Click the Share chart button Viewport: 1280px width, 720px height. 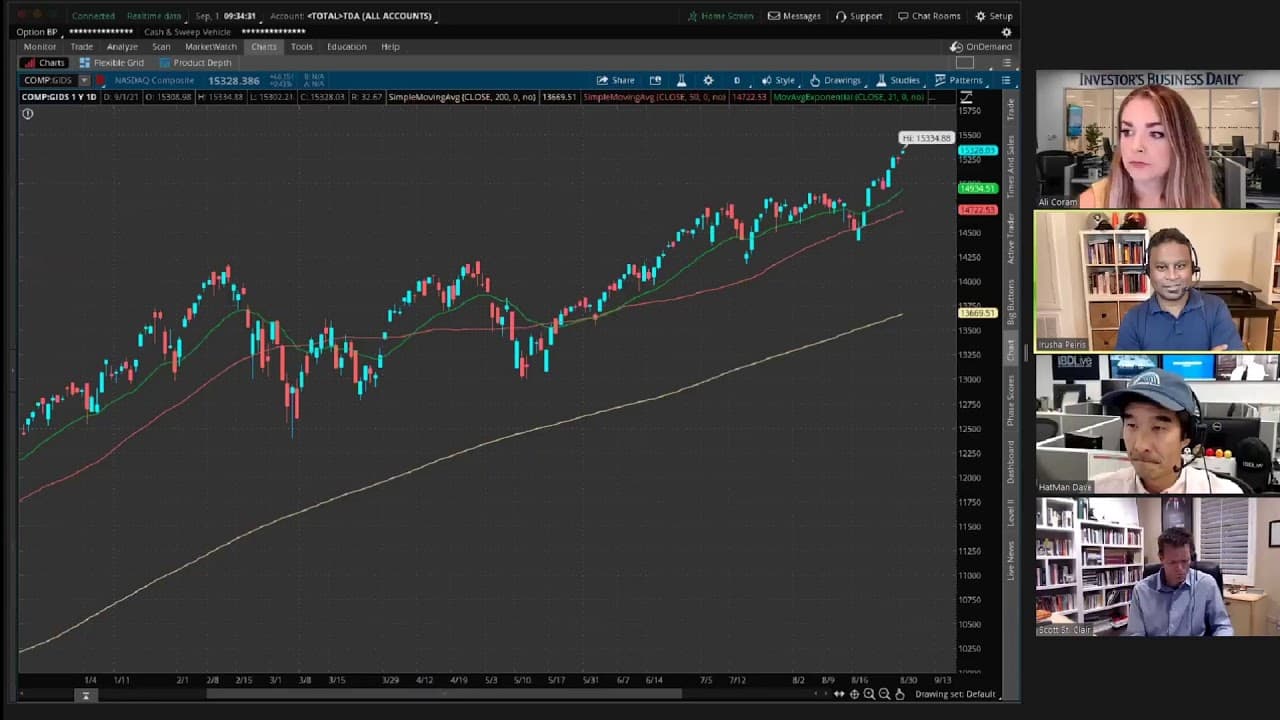pos(616,80)
